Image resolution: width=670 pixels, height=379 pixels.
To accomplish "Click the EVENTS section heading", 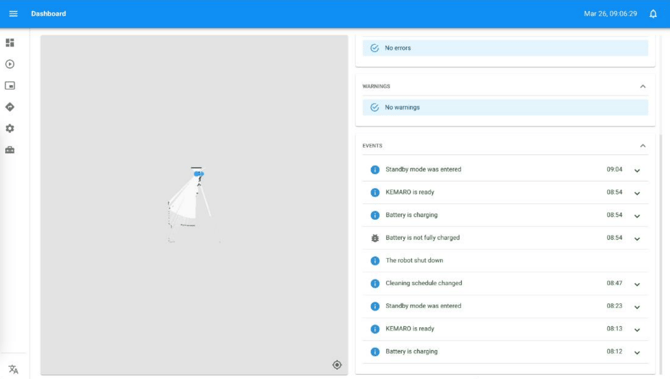I will click(372, 146).
